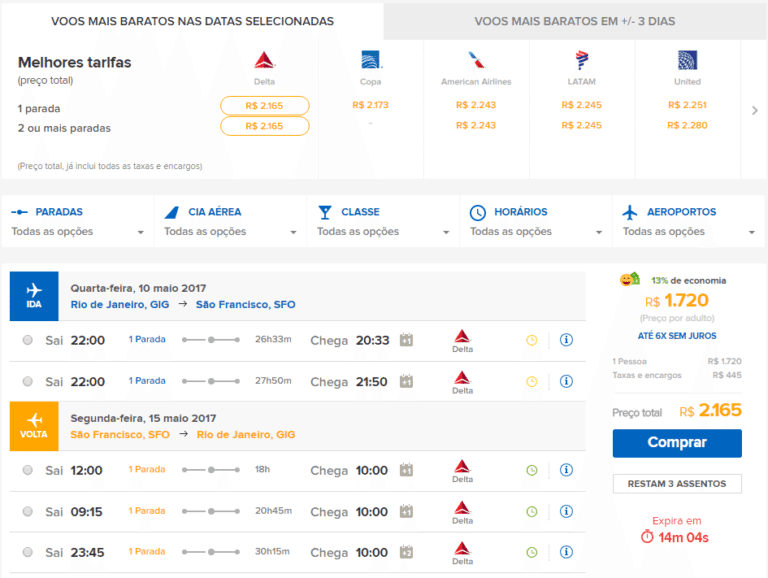768x578 pixels.
Task: Click the Copa airline logo in best fares
Action: (x=371, y=60)
